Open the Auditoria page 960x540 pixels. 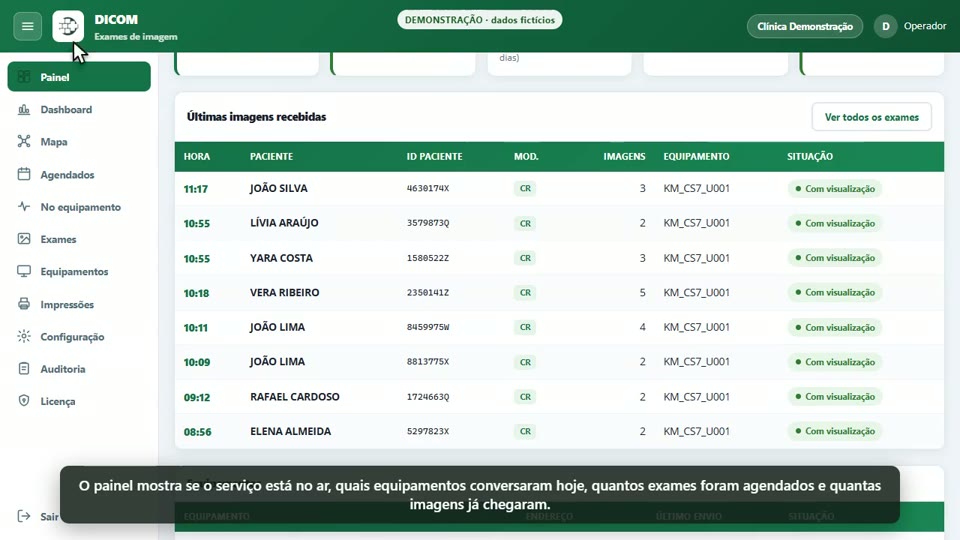coord(79,369)
